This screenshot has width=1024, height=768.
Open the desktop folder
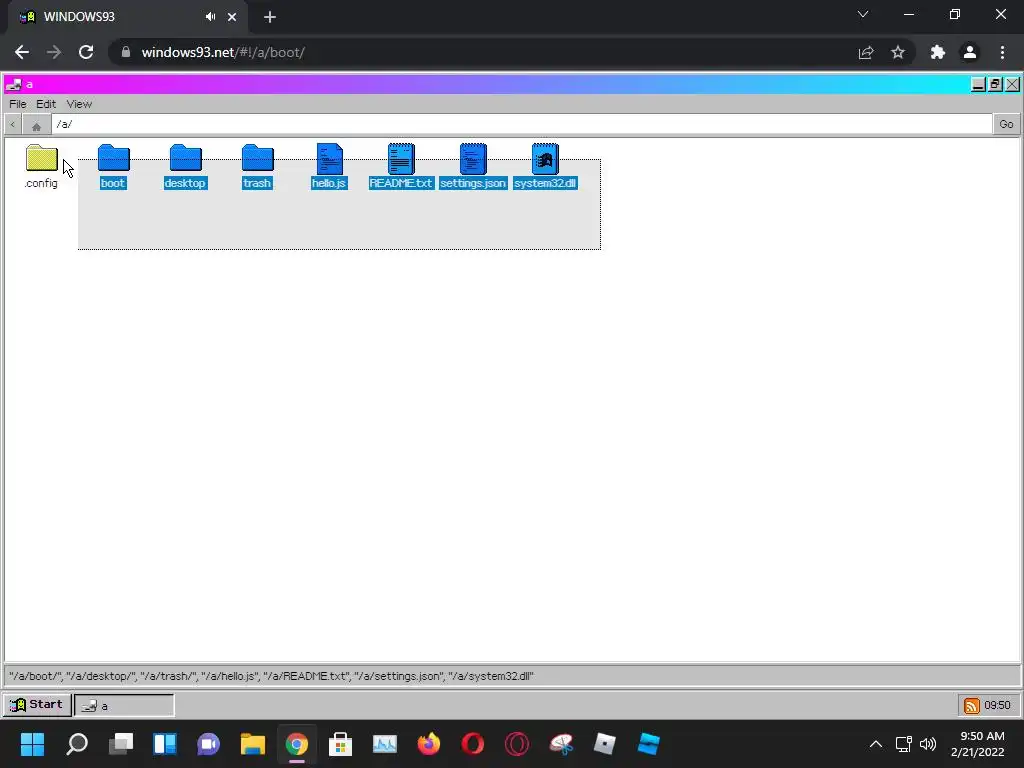[185, 158]
